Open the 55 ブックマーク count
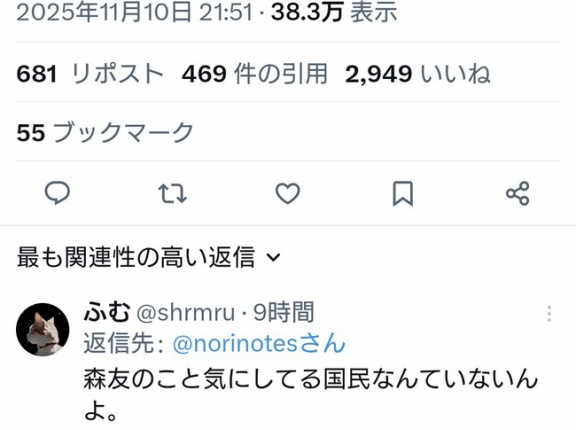 pyautogui.click(x=105, y=133)
